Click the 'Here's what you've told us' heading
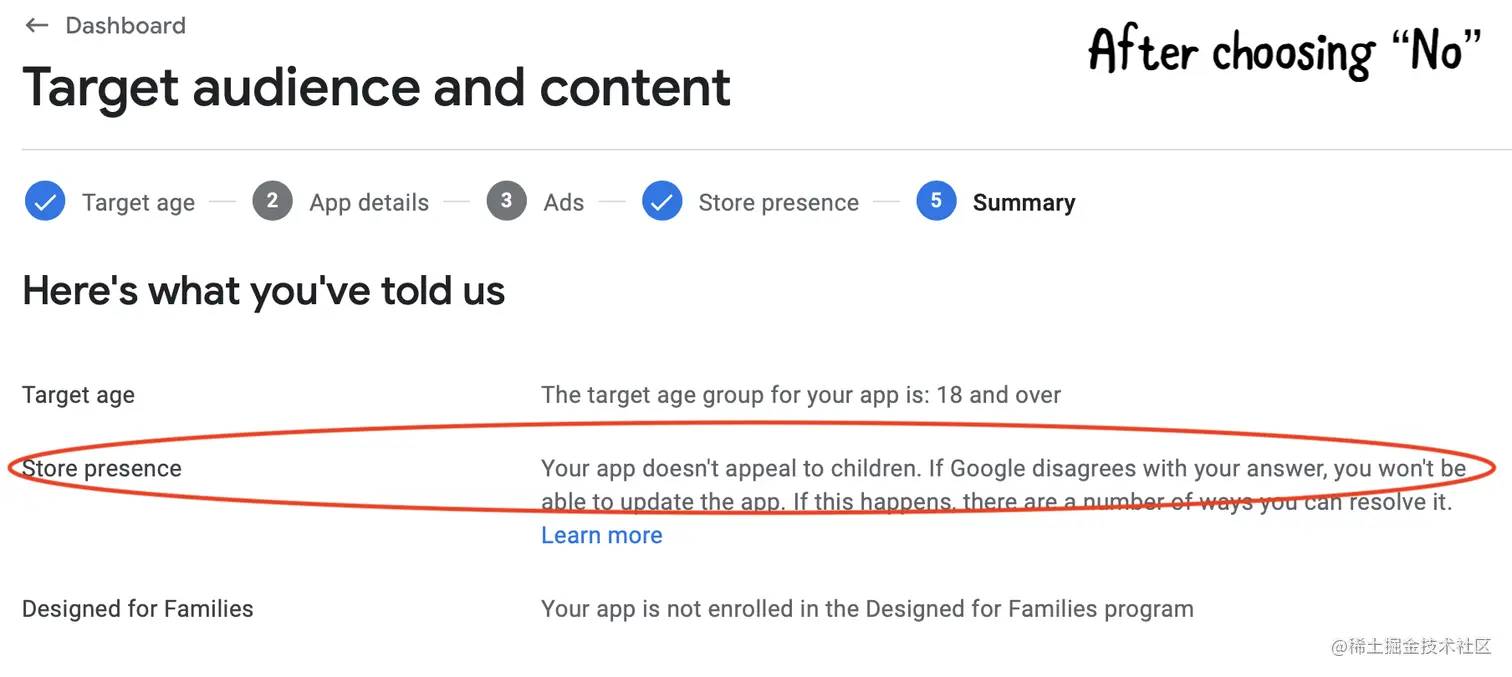 264,291
